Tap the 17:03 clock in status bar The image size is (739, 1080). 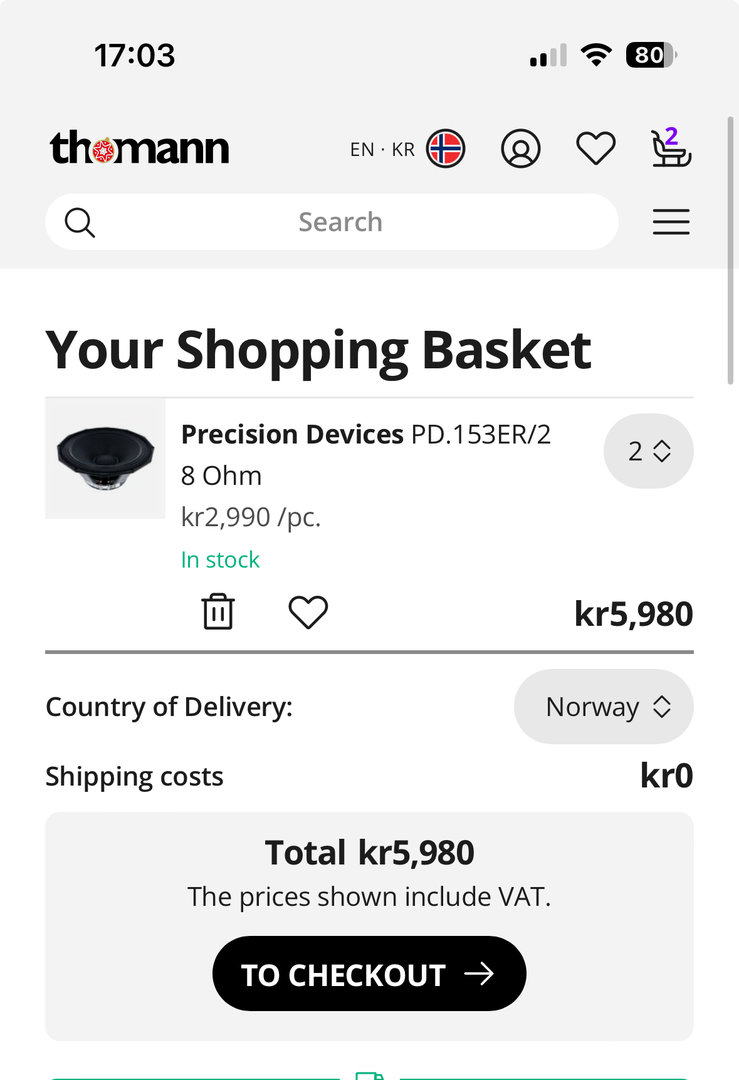135,55
